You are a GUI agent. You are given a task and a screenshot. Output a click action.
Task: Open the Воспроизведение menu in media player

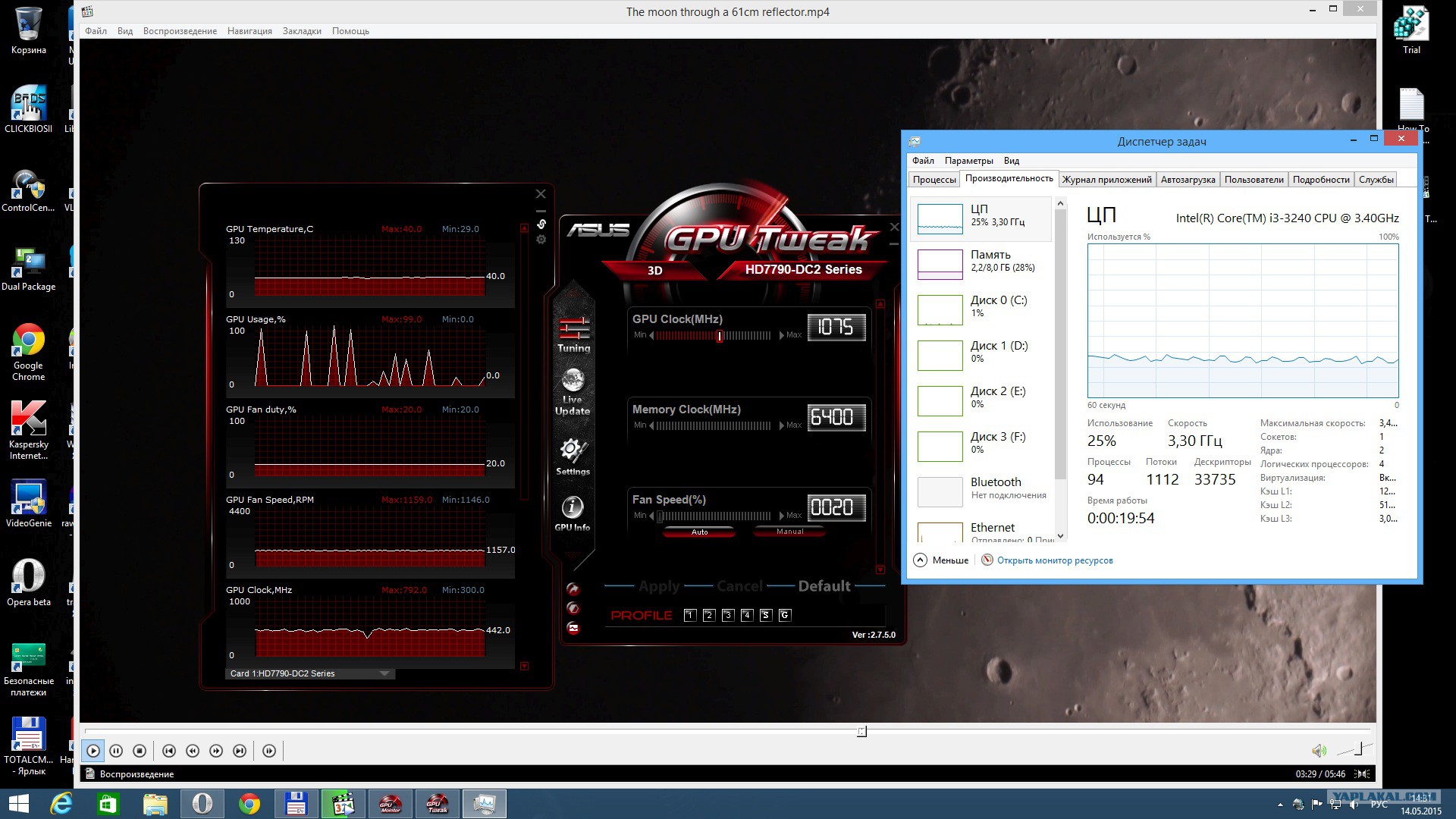(x=180, y=31)
